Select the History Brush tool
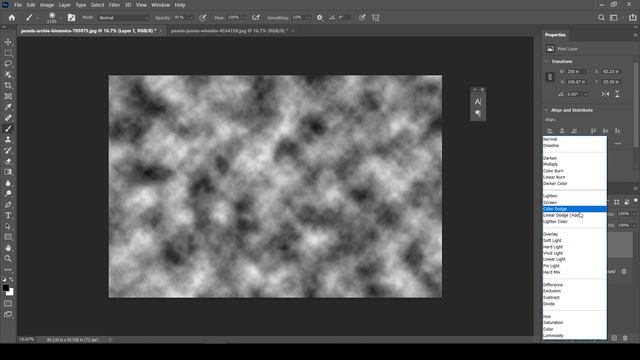640x360 pixels. [8, 150]
